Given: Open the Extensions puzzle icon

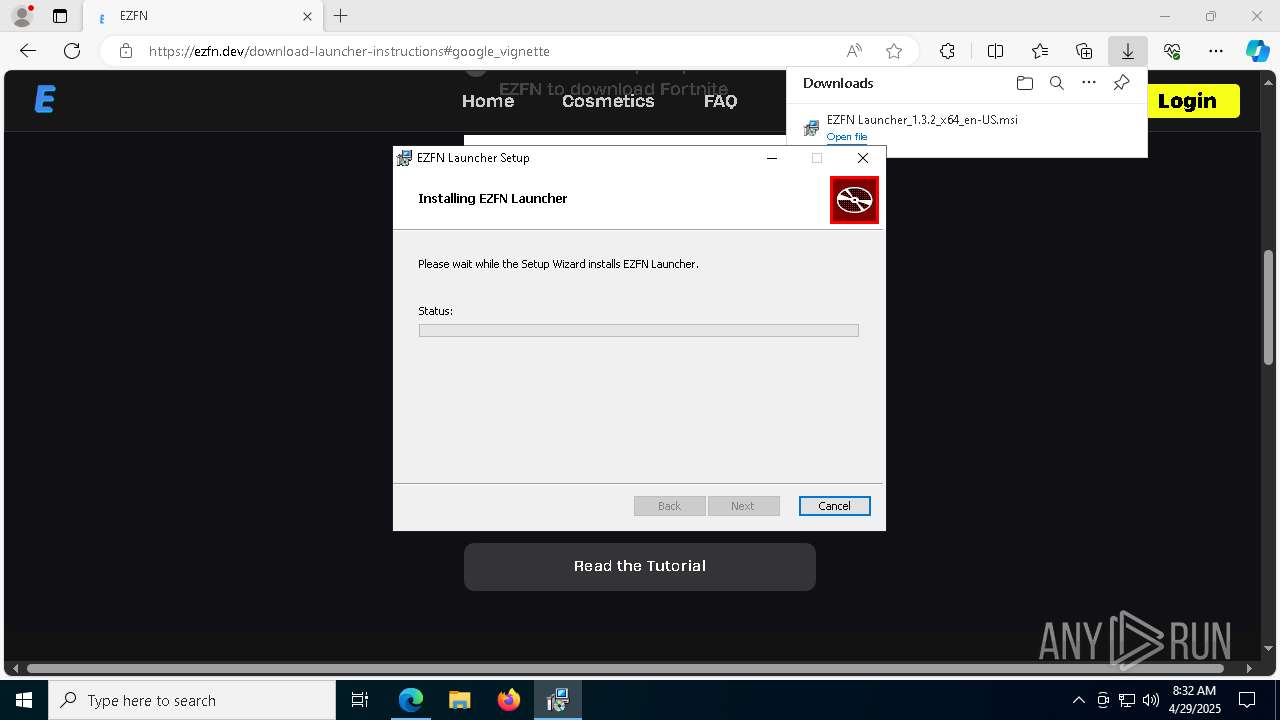Looking at the screenshot, I should (x=947, y=51).
